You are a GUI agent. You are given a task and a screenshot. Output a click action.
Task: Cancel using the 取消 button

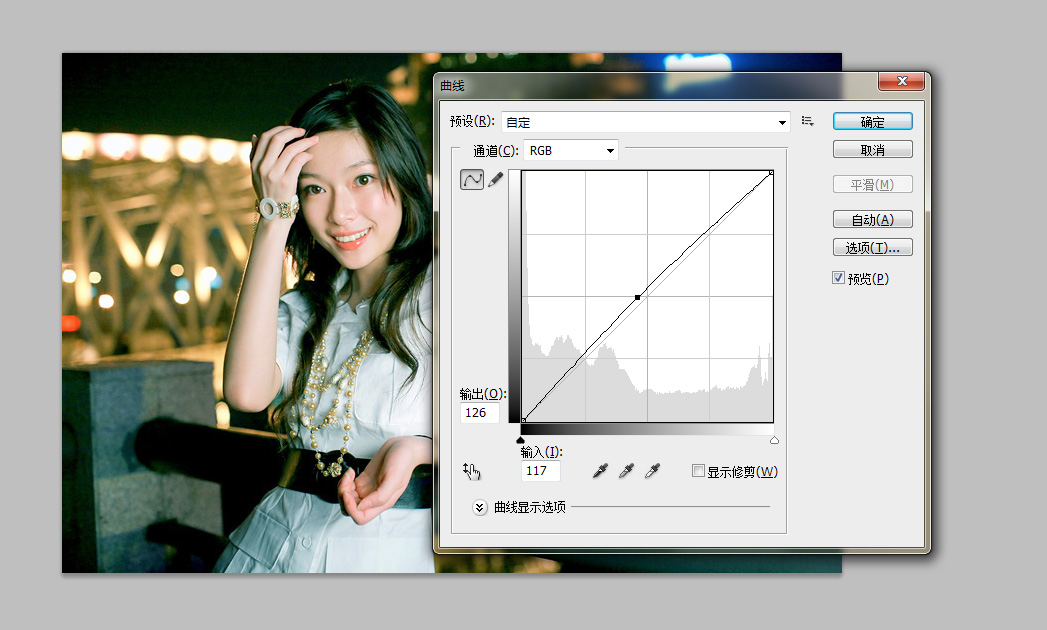(x=872, y=150)
